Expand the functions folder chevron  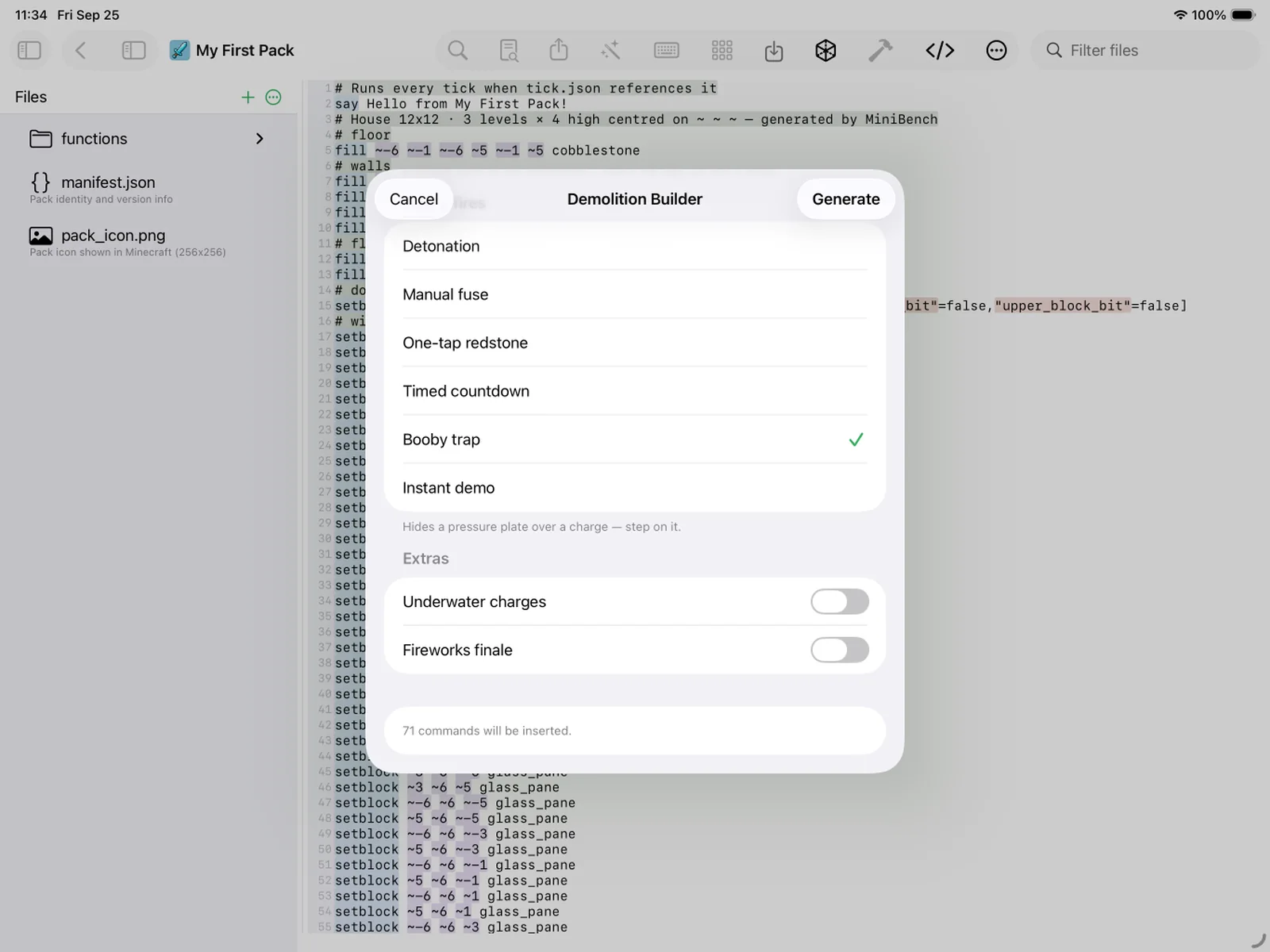coord(260,139)
